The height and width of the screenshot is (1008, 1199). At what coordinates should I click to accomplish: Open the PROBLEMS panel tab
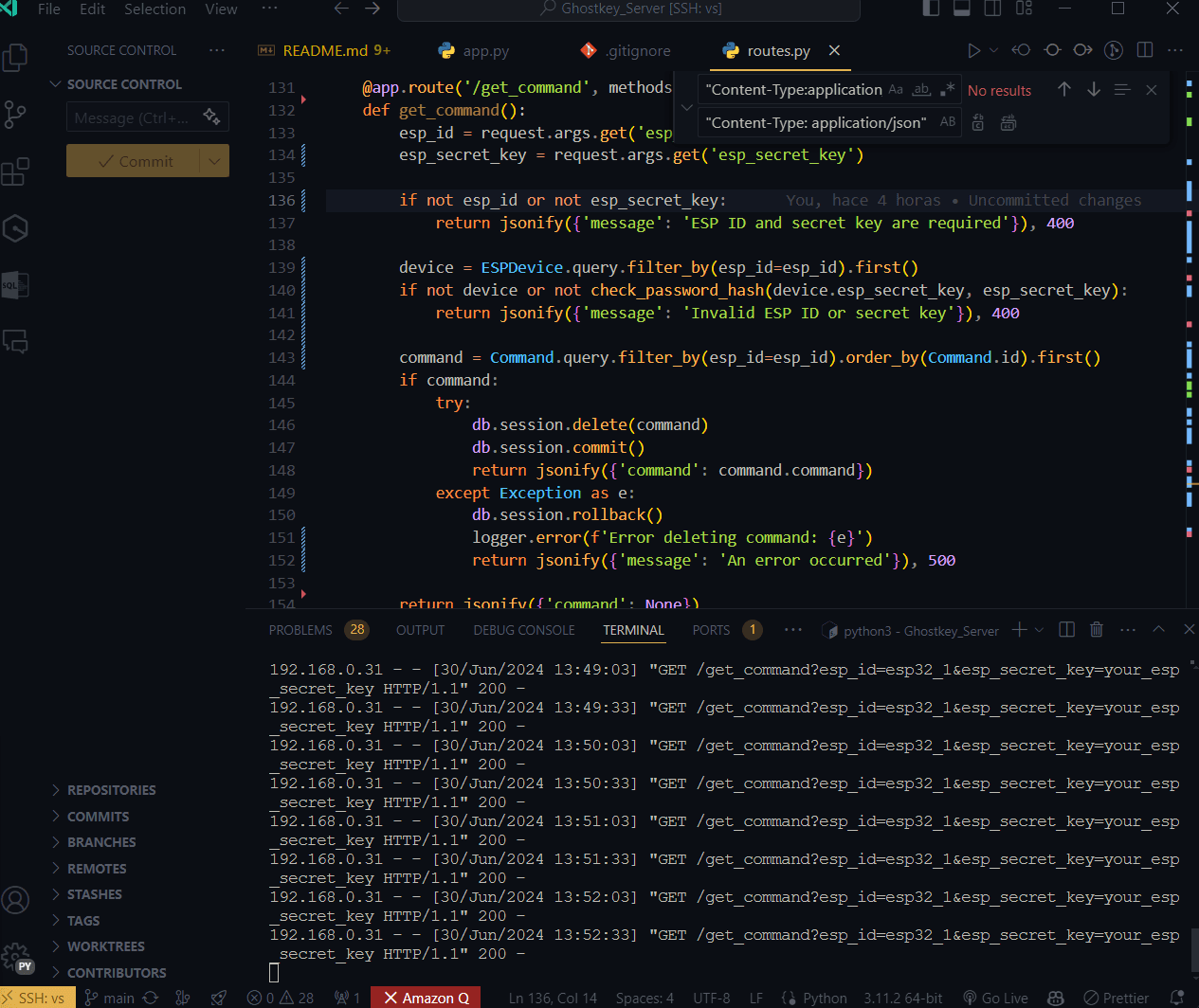300,630
